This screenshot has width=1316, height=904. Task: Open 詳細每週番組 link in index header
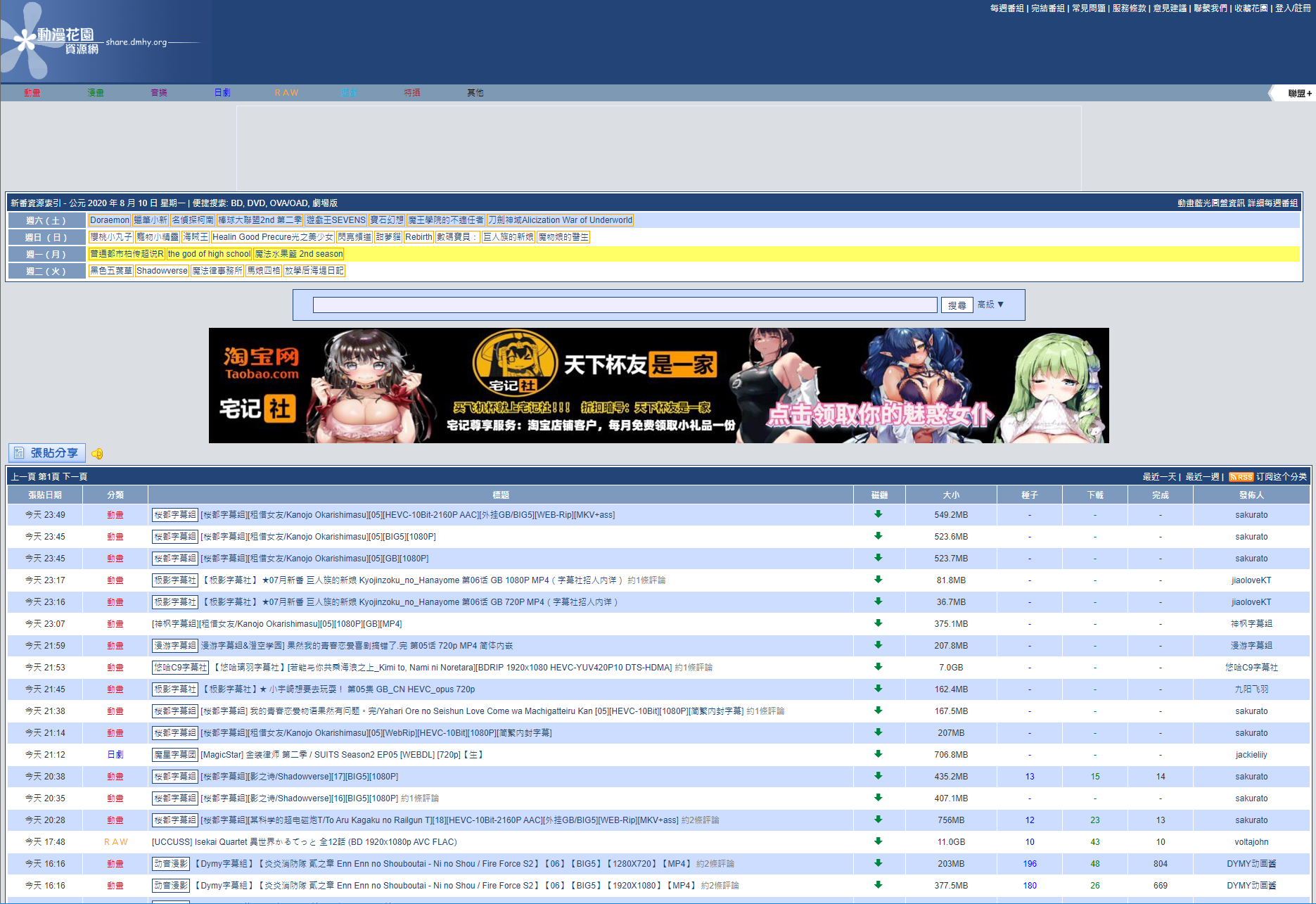[x=1272, y=203]
